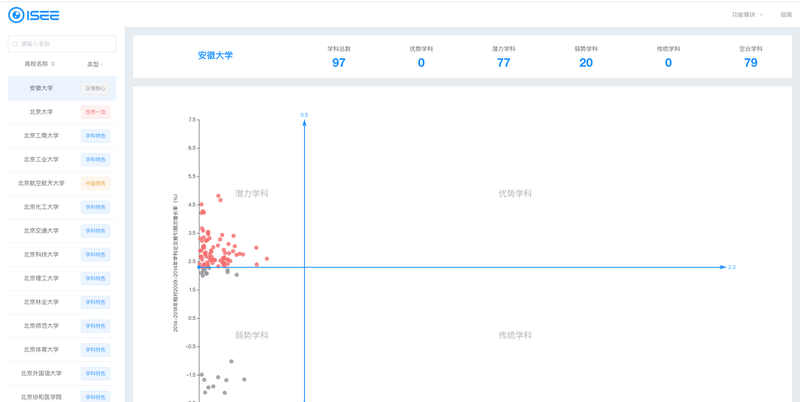
Task: Select 北京工商大学 in the list
Action: (62, 136)
